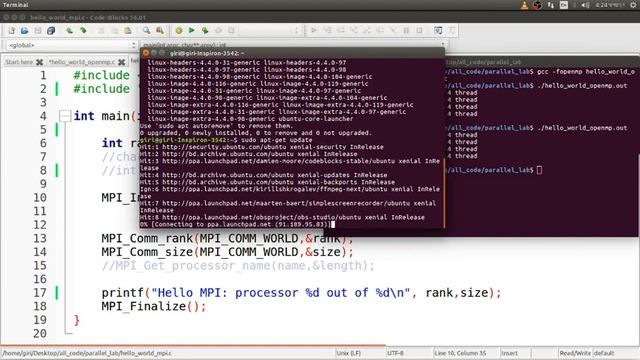The image size is (640, 360).
Task: Switch to Start here tab
Action: [x=19, y=62]
